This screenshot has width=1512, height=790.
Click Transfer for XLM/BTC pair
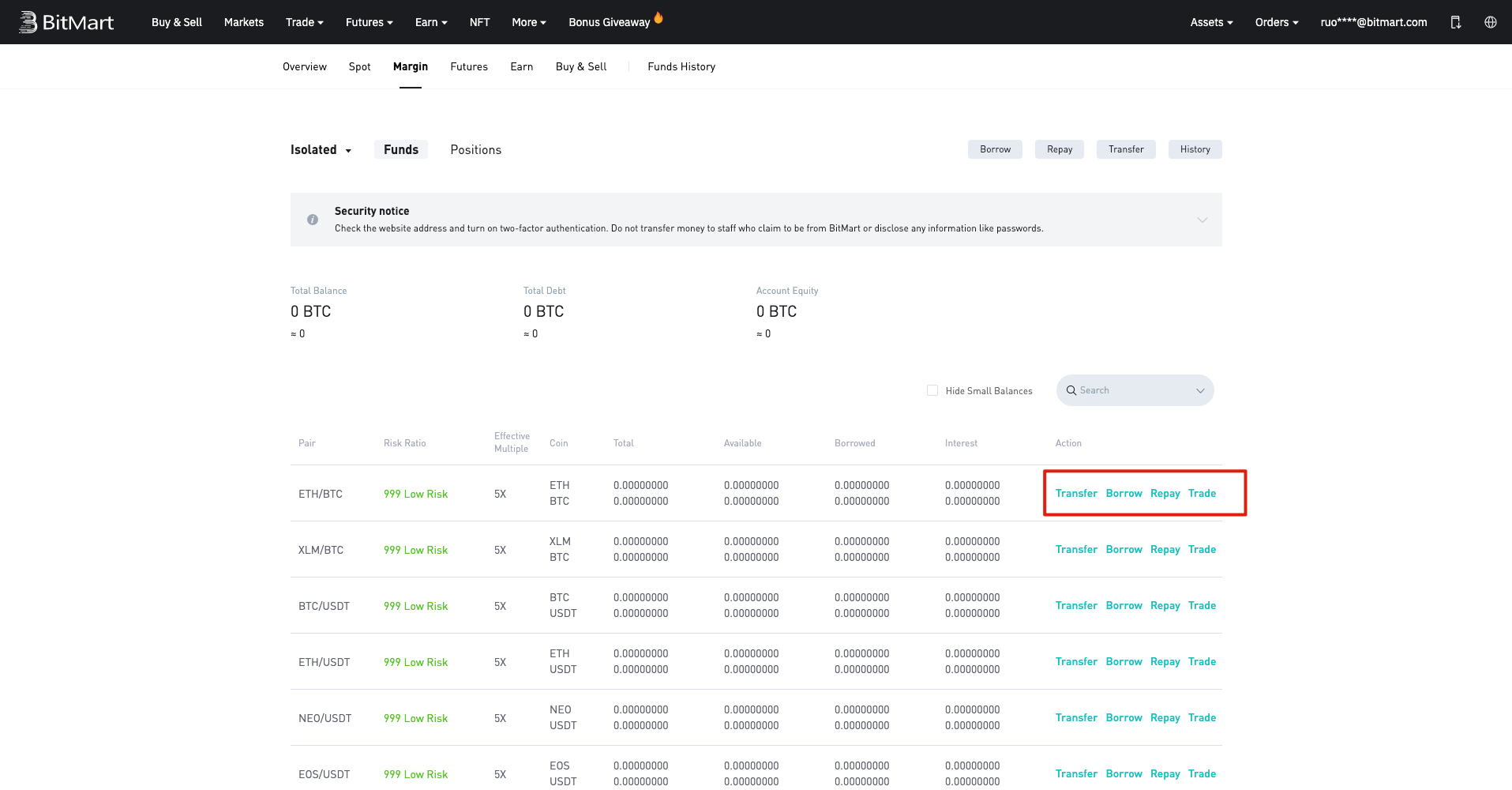(x=1076, y=549)
